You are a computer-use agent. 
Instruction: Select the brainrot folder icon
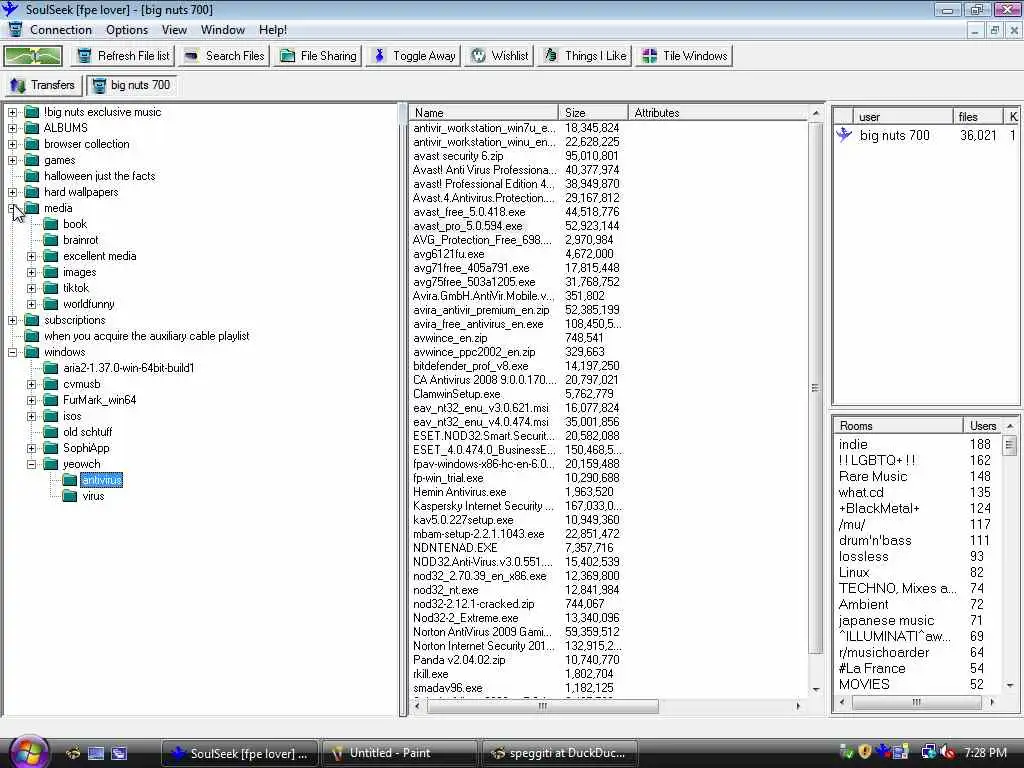[x=50, y=240]
